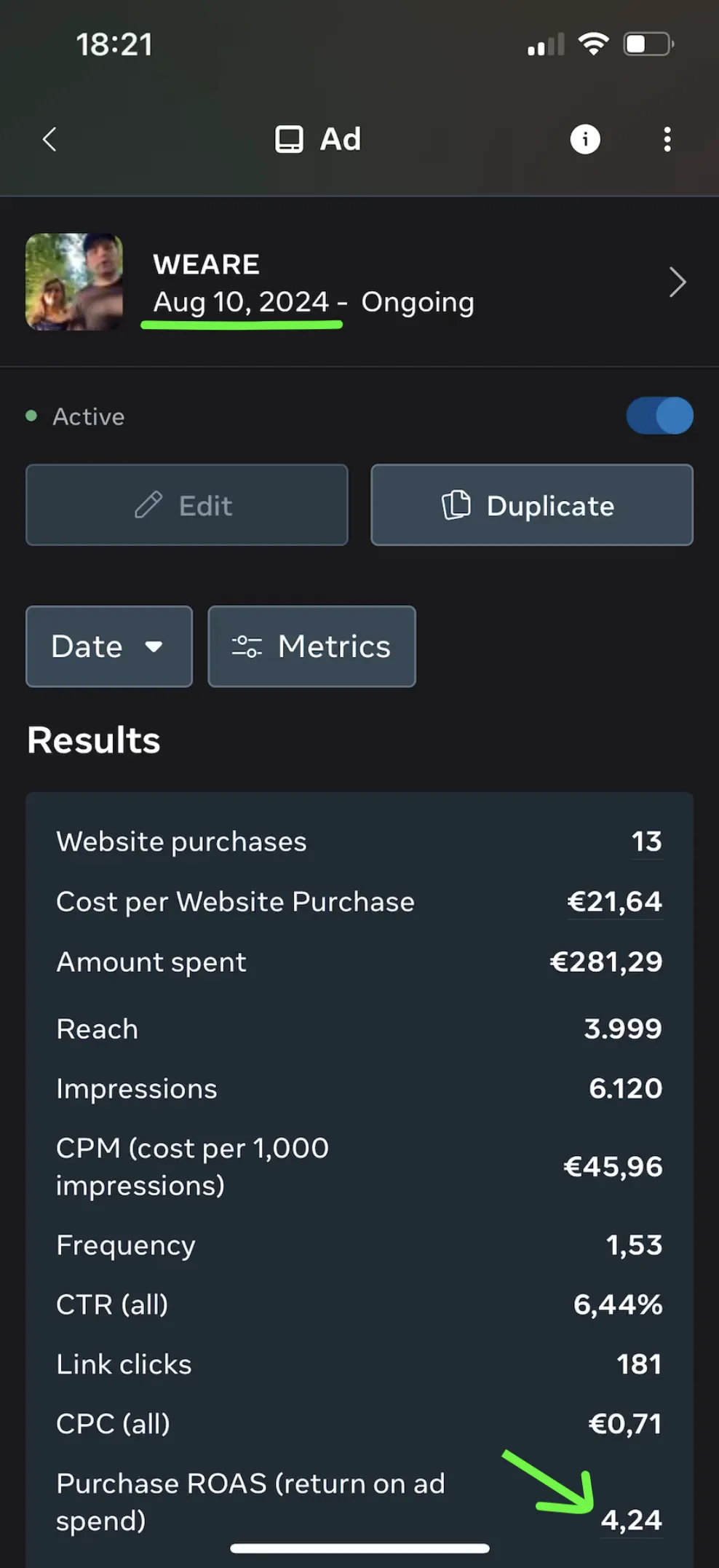Image resolution: width=719 pixels, height=1568 pixels.
Task: Open the Date dropdown
Action: click(108, 646)
